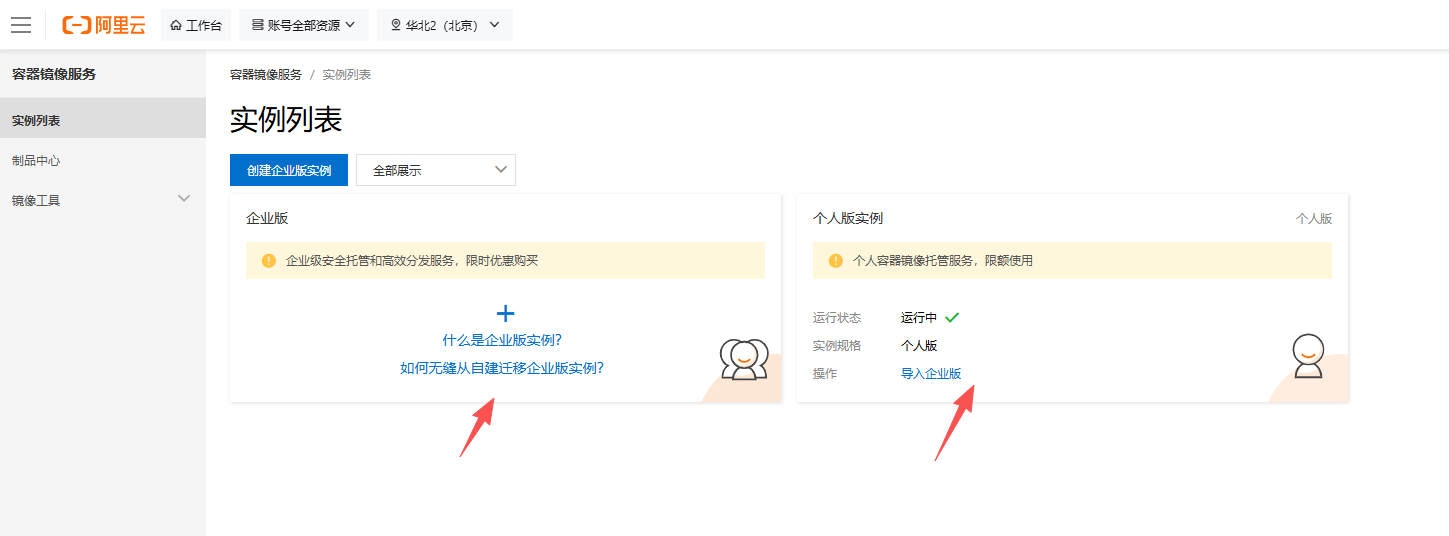Click the 创建企业版实例 button
1449x536 pixels.
click(x=289, y=170)
